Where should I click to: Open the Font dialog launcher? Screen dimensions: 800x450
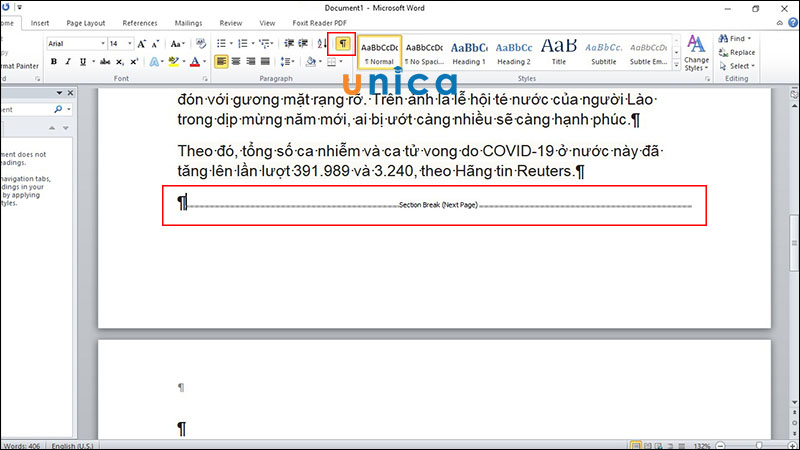tap(205, 79)
